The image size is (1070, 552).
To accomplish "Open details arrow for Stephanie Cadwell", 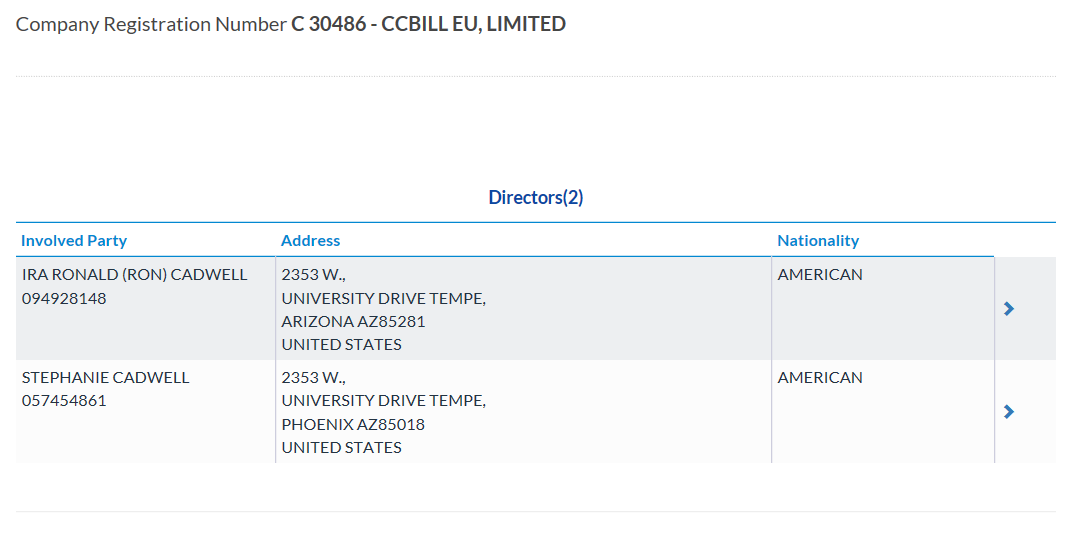I will pyautogui.click(x=1009, y=412).
